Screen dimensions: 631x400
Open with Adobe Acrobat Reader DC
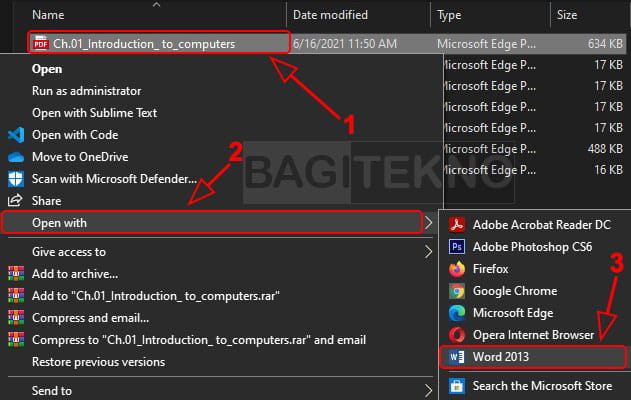point(542,225)
